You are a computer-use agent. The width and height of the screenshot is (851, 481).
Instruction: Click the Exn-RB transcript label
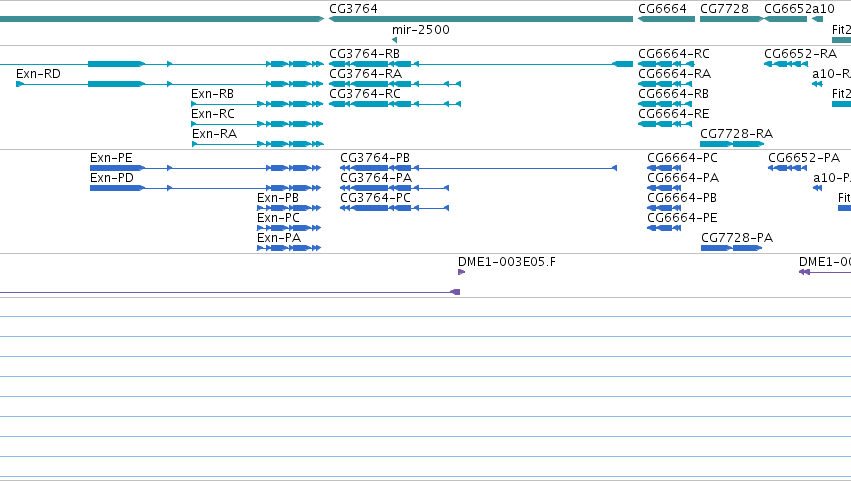(212, 94)
